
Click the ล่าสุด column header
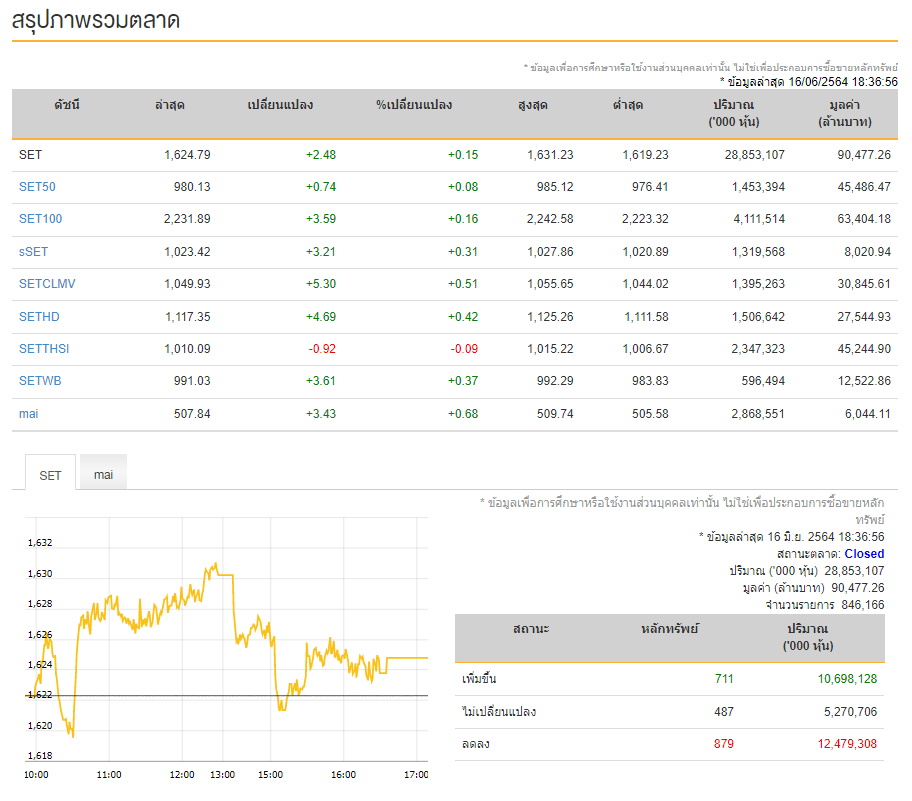point(169,105)
